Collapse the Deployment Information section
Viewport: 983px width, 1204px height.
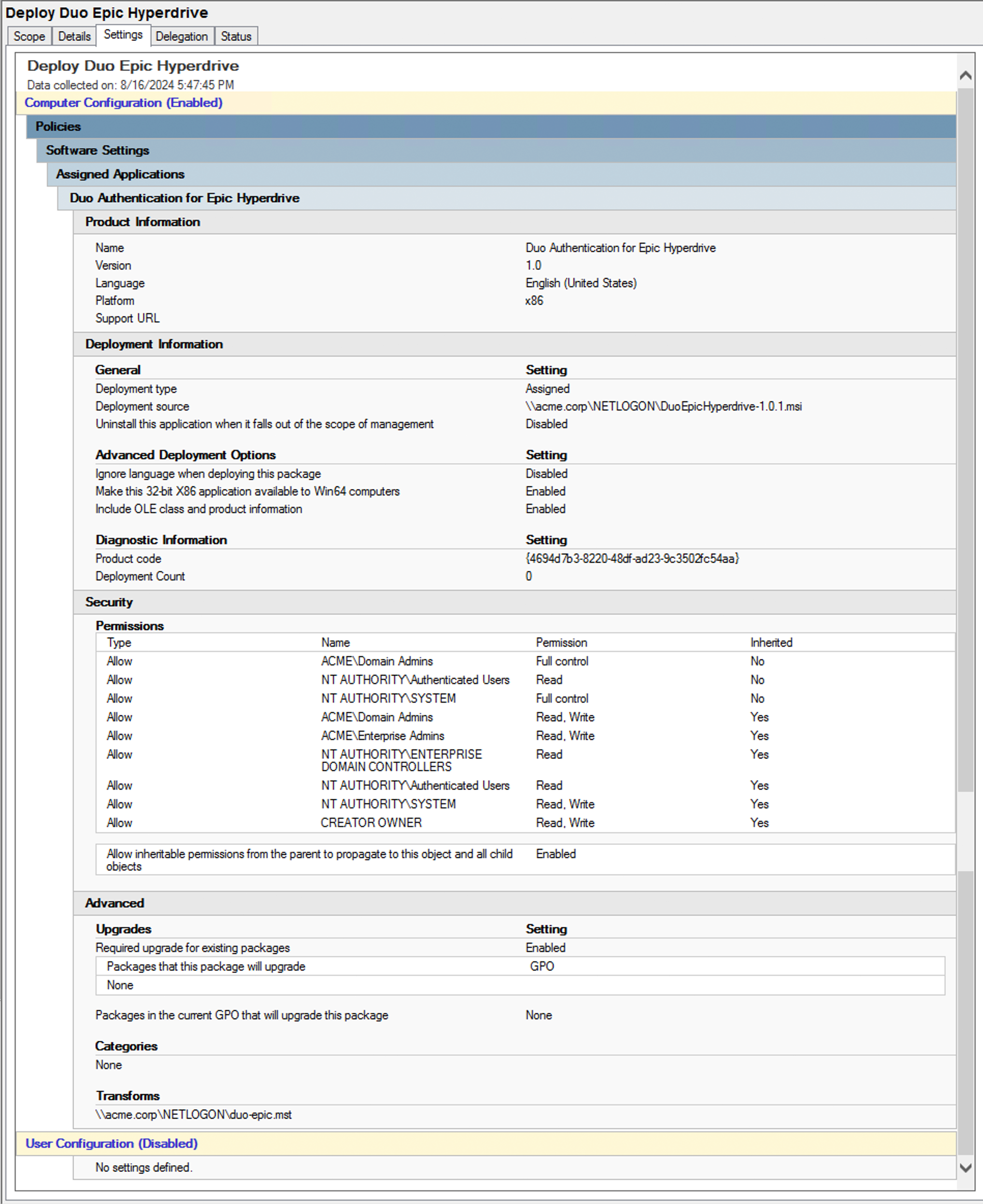[153, 344]
